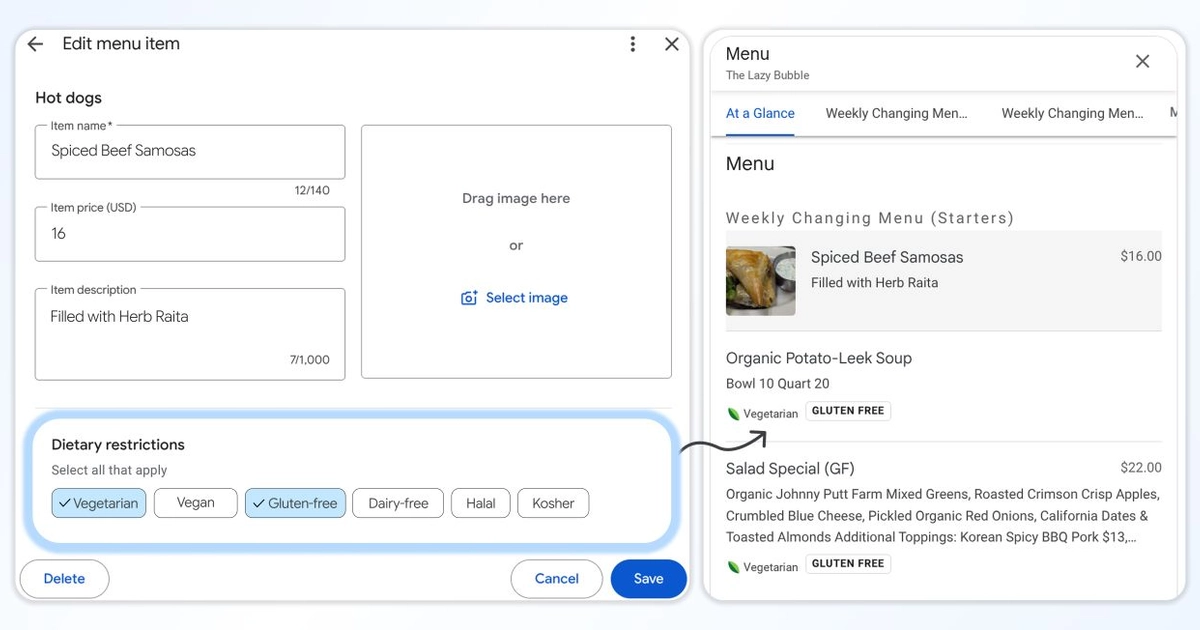Screen dimensions: 1200x630
Task: Select the Vegan dietary chip
Action: coord(196,503)
